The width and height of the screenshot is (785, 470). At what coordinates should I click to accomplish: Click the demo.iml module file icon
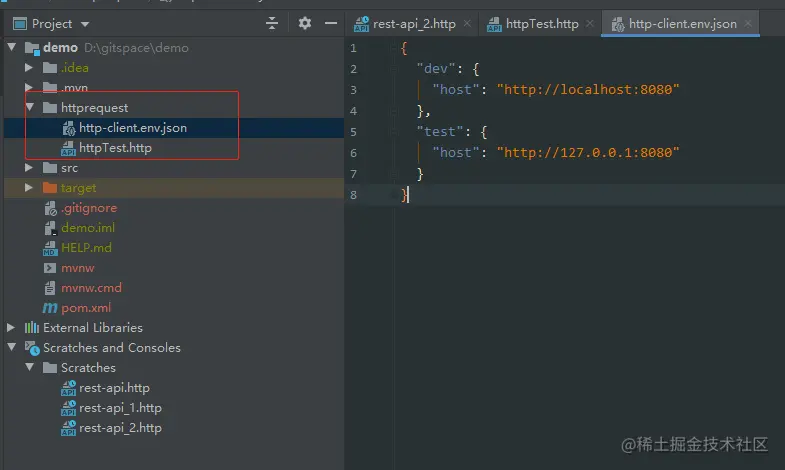coord(50,228)
